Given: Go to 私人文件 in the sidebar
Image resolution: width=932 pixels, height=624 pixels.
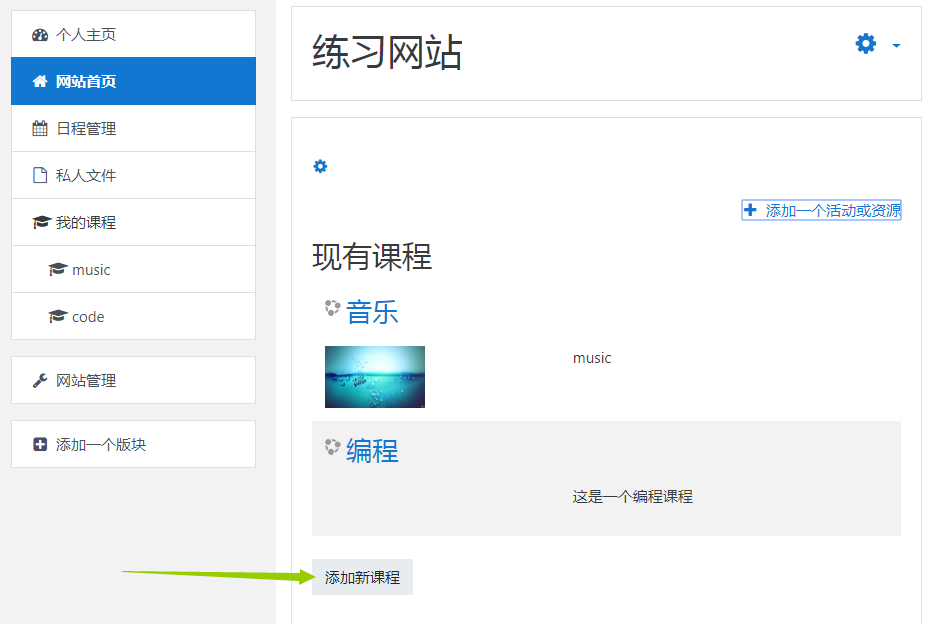Looking at the screenshot, I should coord(86,176).
